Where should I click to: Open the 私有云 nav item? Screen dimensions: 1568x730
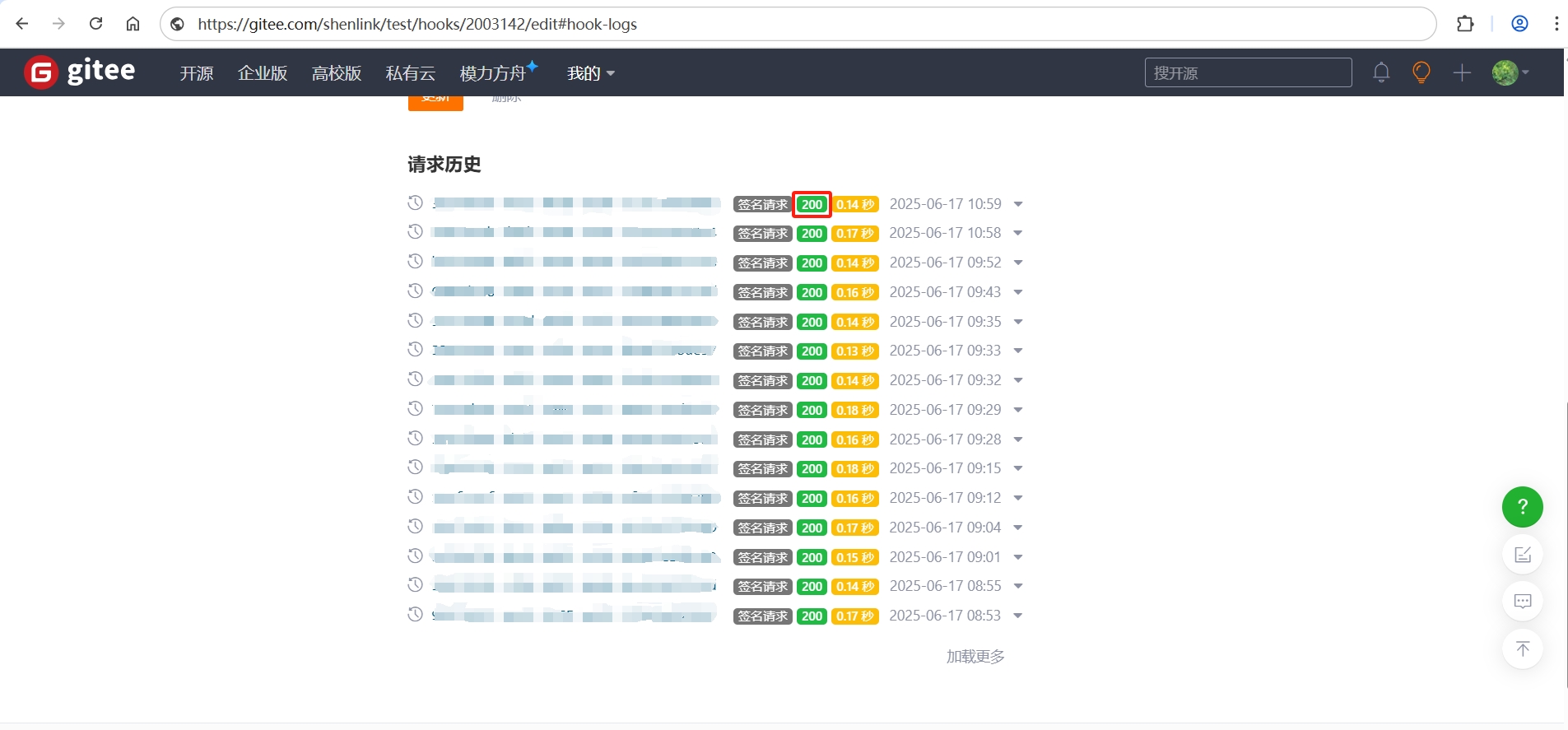(x=411, y=73)
